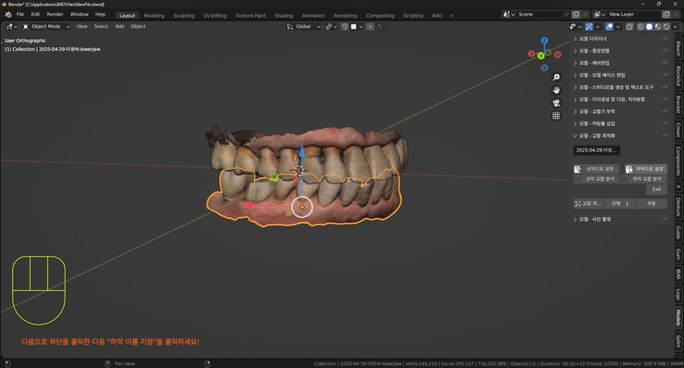Open overlays options dropdown arrow
The height and width of the screenshot is (368, 684).
pyautogui.click(x=618, y=27)
